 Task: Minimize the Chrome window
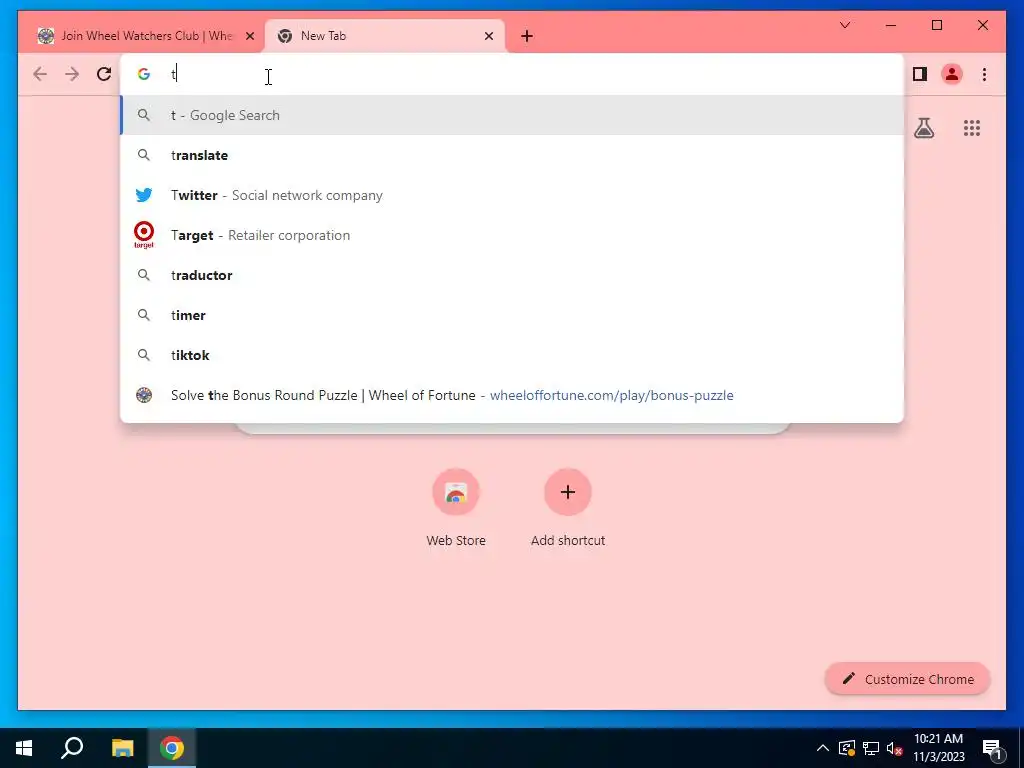pos(891,25)
